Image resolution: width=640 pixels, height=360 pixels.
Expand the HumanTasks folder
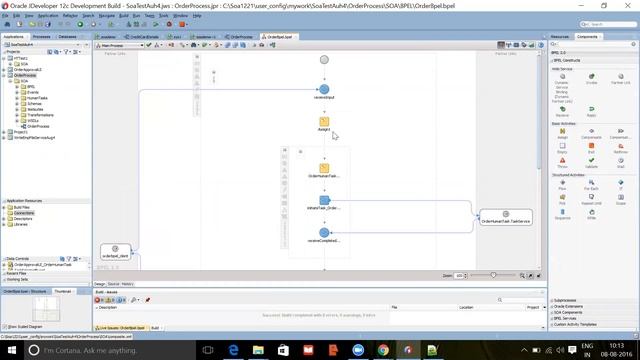click(x=17, y=98)
